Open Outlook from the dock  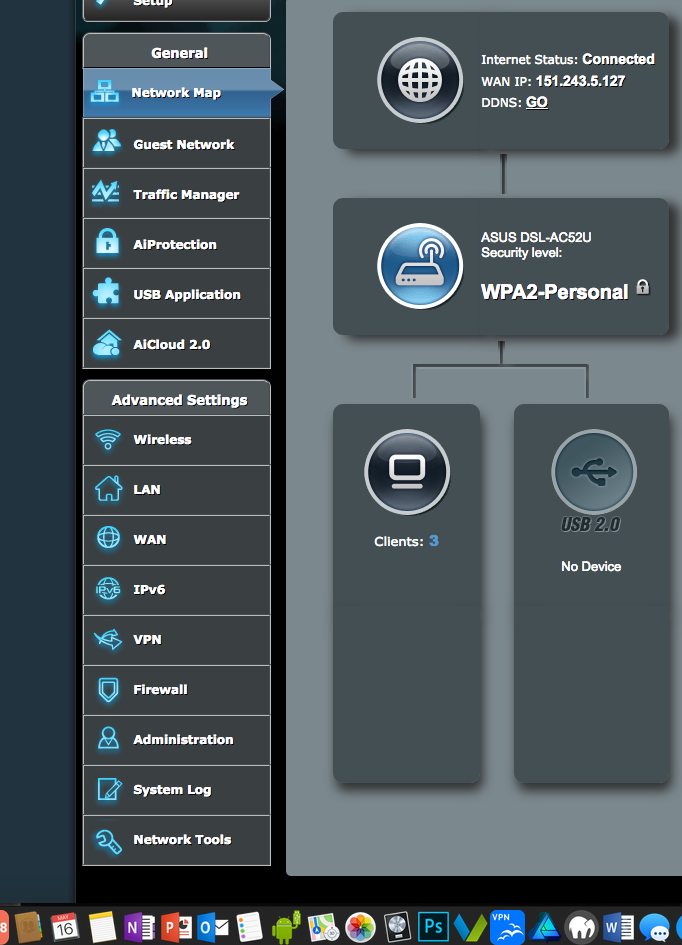tap(213, 927)
